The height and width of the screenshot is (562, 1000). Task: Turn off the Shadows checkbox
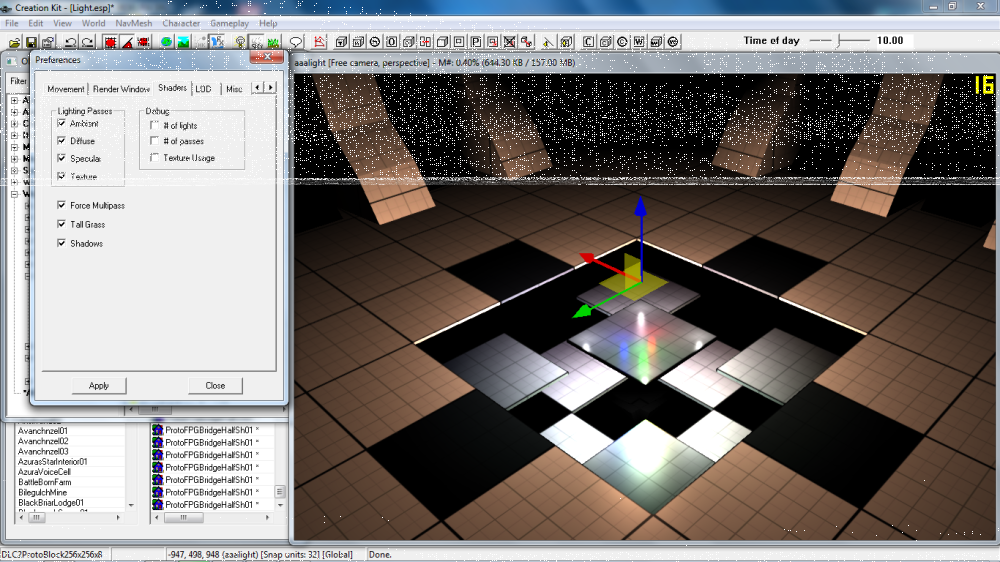point(61,243)
